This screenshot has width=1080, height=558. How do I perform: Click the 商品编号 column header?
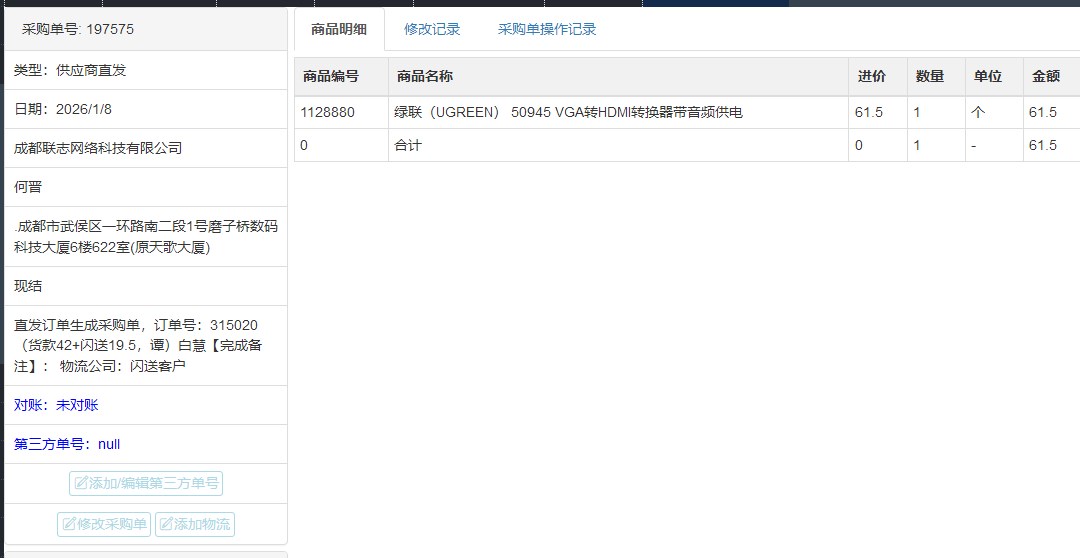coord(330,77)
